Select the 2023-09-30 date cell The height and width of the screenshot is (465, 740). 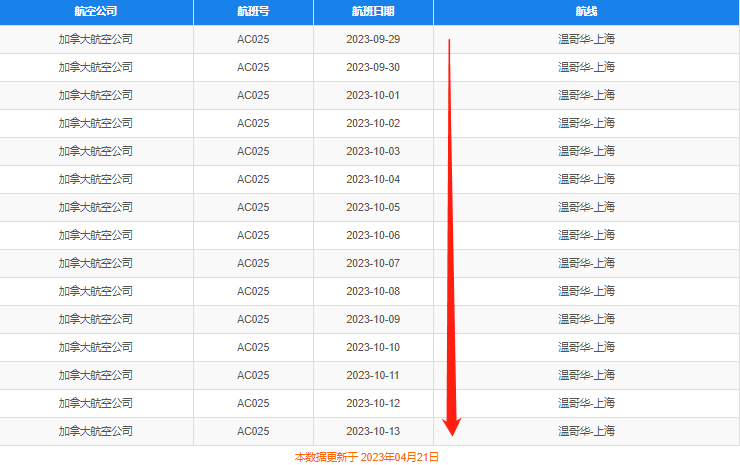point(373,67)
